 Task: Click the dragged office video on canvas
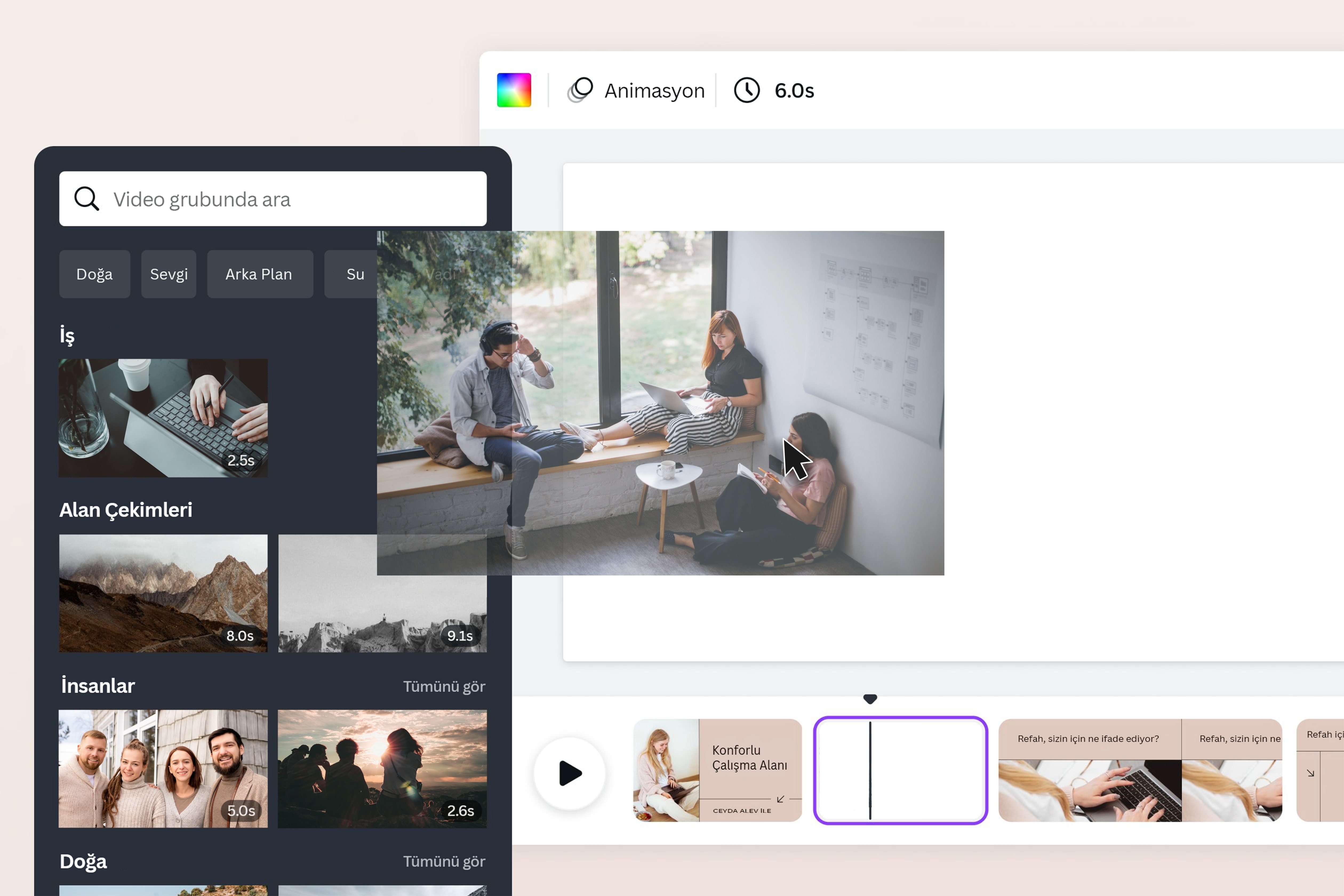click(661, 403)
